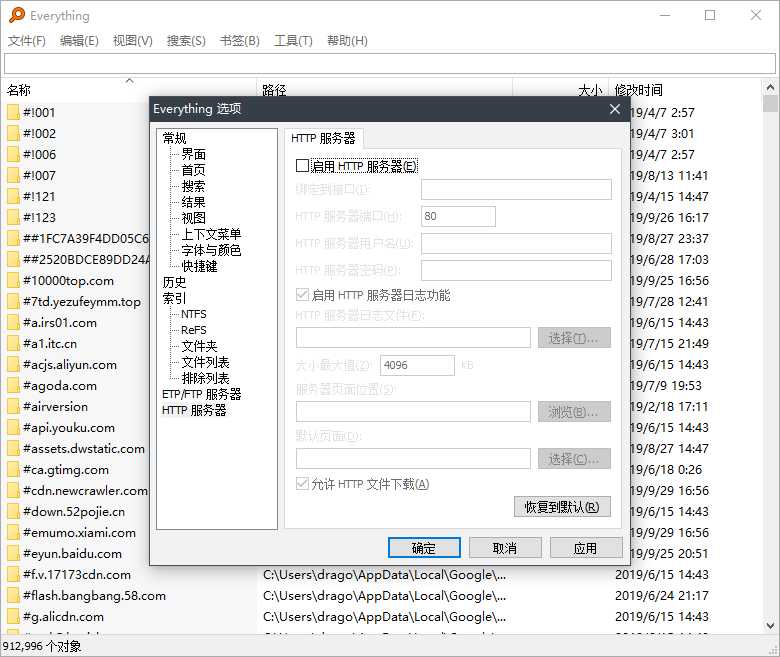Open the 帮助(H) menu
This screenshot has height=657, width=780.
pyautogui.click(x=347, y=41)
